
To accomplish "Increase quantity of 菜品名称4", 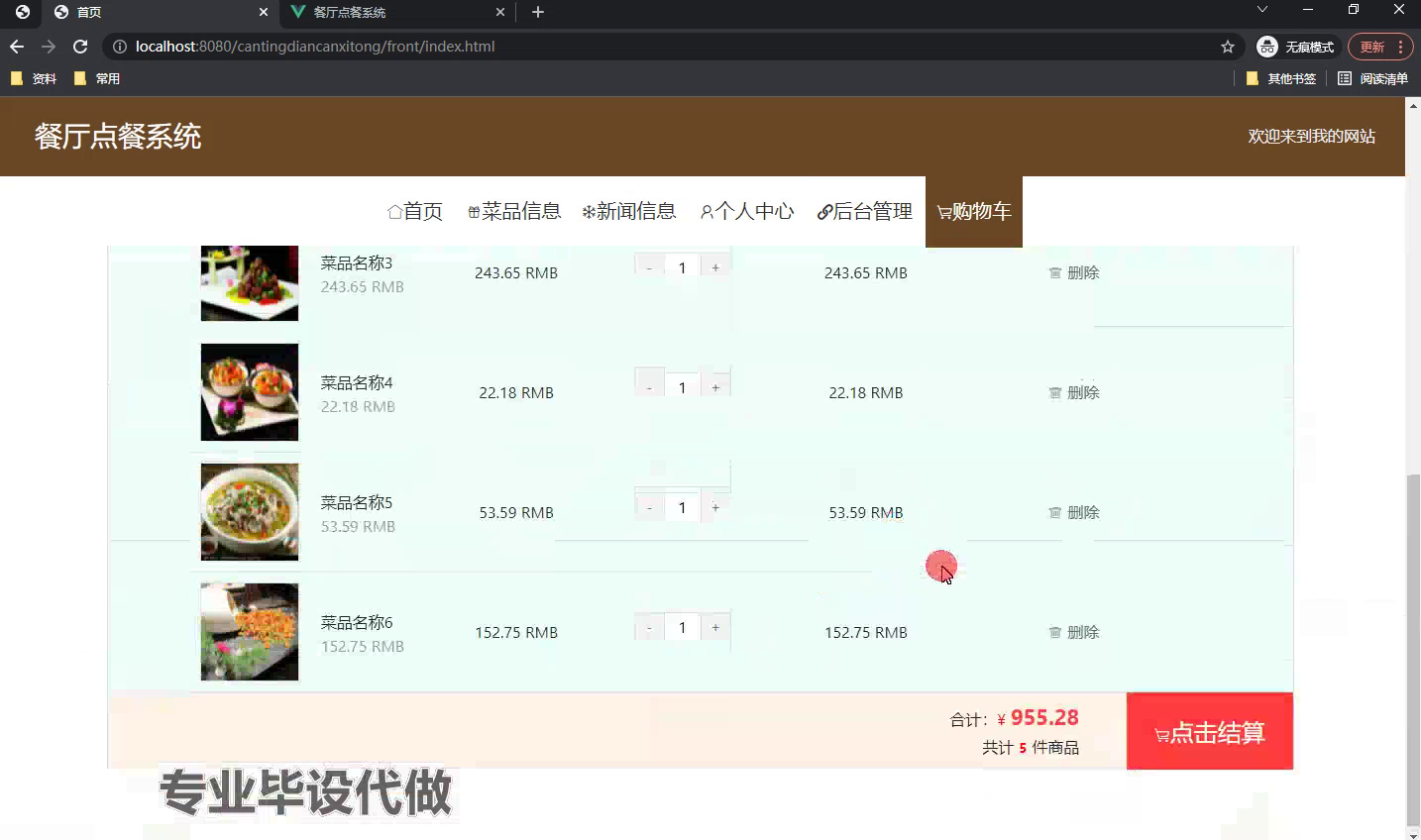I will (715, 387).
